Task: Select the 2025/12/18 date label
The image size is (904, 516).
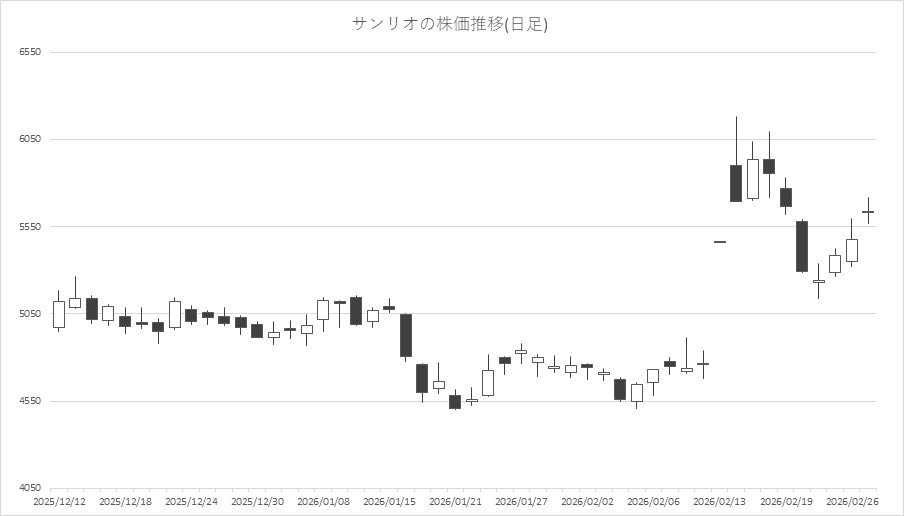Action: coord(125,501)
